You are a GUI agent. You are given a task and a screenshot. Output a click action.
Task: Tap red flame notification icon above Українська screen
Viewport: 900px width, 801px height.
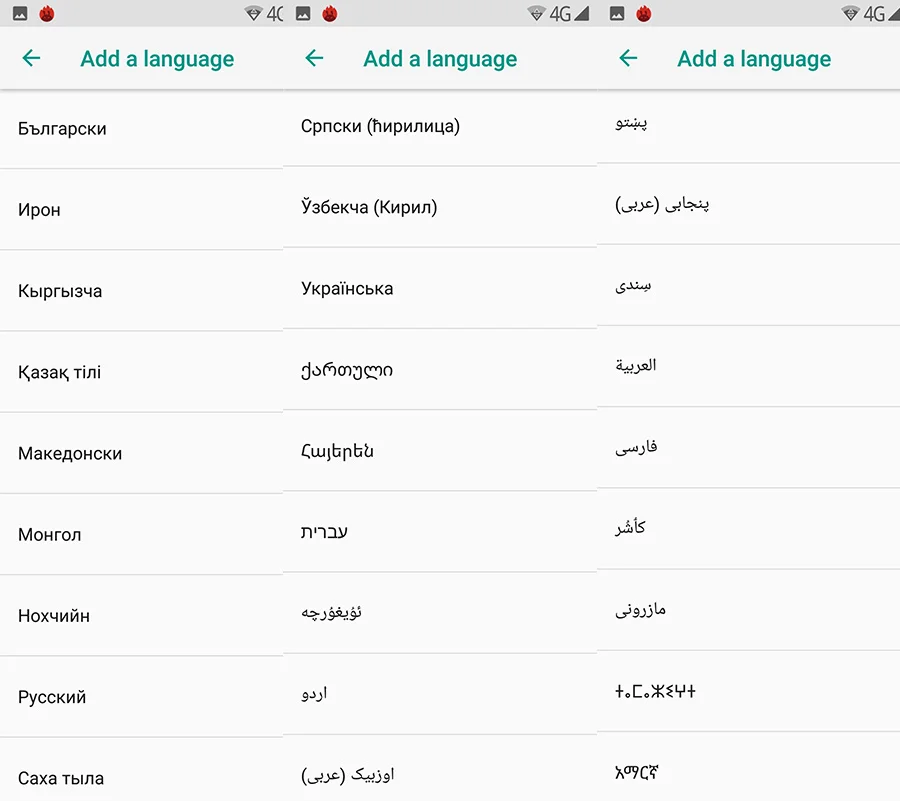click(x=329, y=14)
